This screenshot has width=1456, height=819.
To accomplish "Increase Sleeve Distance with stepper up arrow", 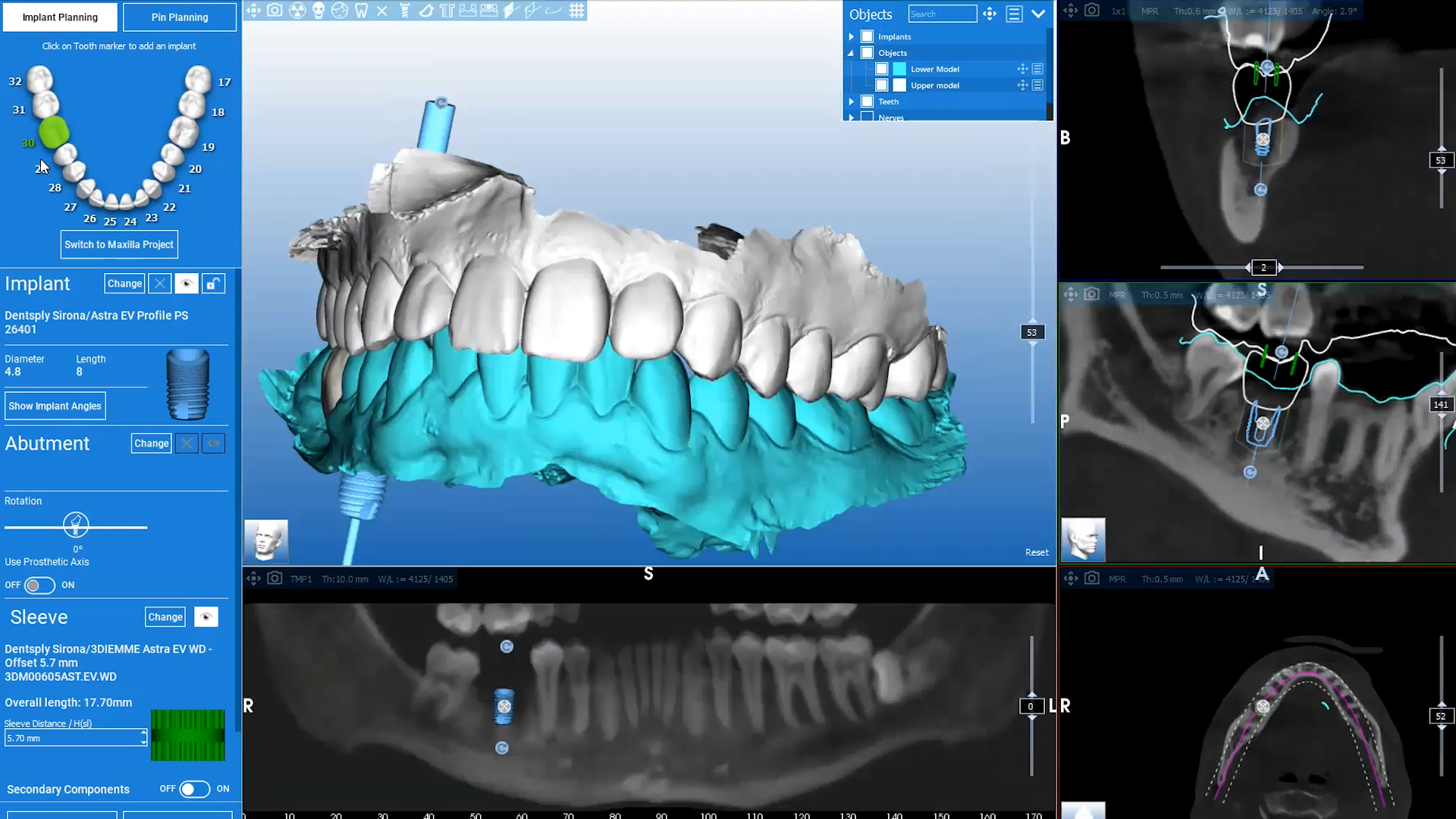I will 143,733.
